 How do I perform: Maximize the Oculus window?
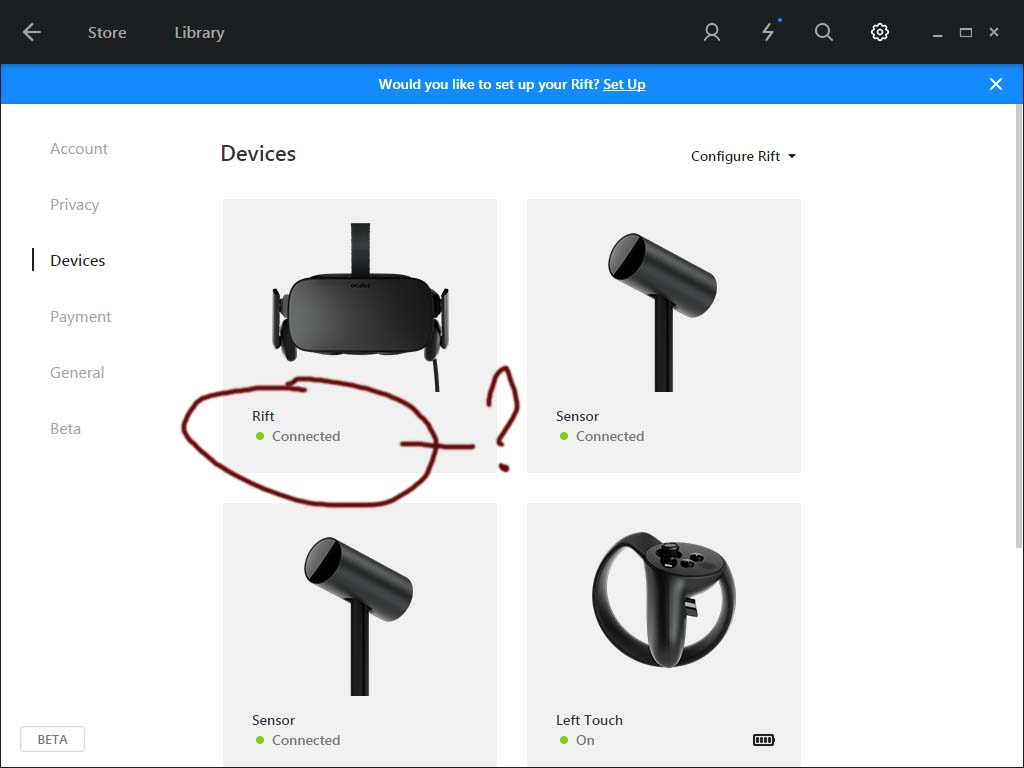pos(966,32)
